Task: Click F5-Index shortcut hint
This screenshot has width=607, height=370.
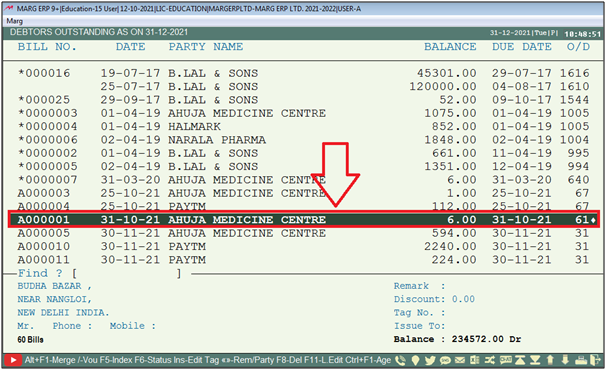Action: pos(116,360)
